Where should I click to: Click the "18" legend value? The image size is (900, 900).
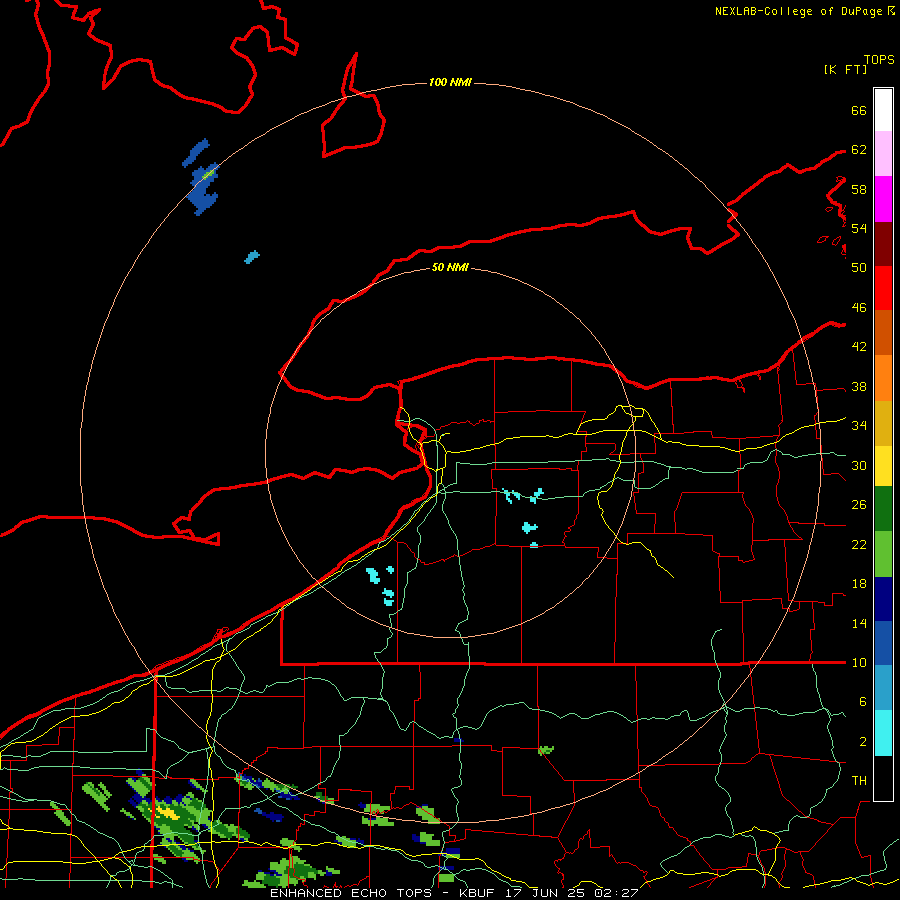click(859, 584)
